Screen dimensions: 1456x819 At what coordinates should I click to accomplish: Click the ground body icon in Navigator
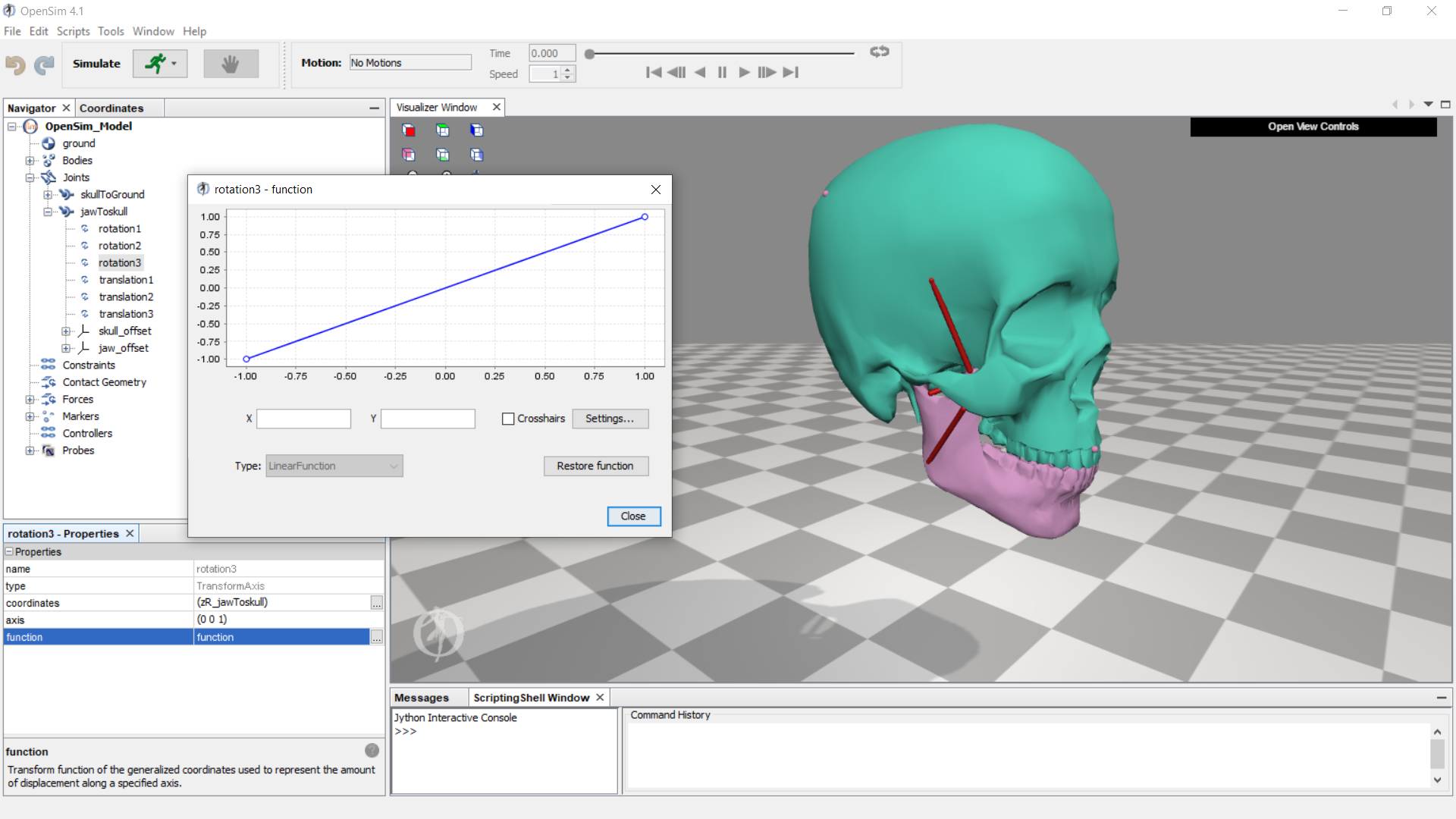tap(49, 143)
